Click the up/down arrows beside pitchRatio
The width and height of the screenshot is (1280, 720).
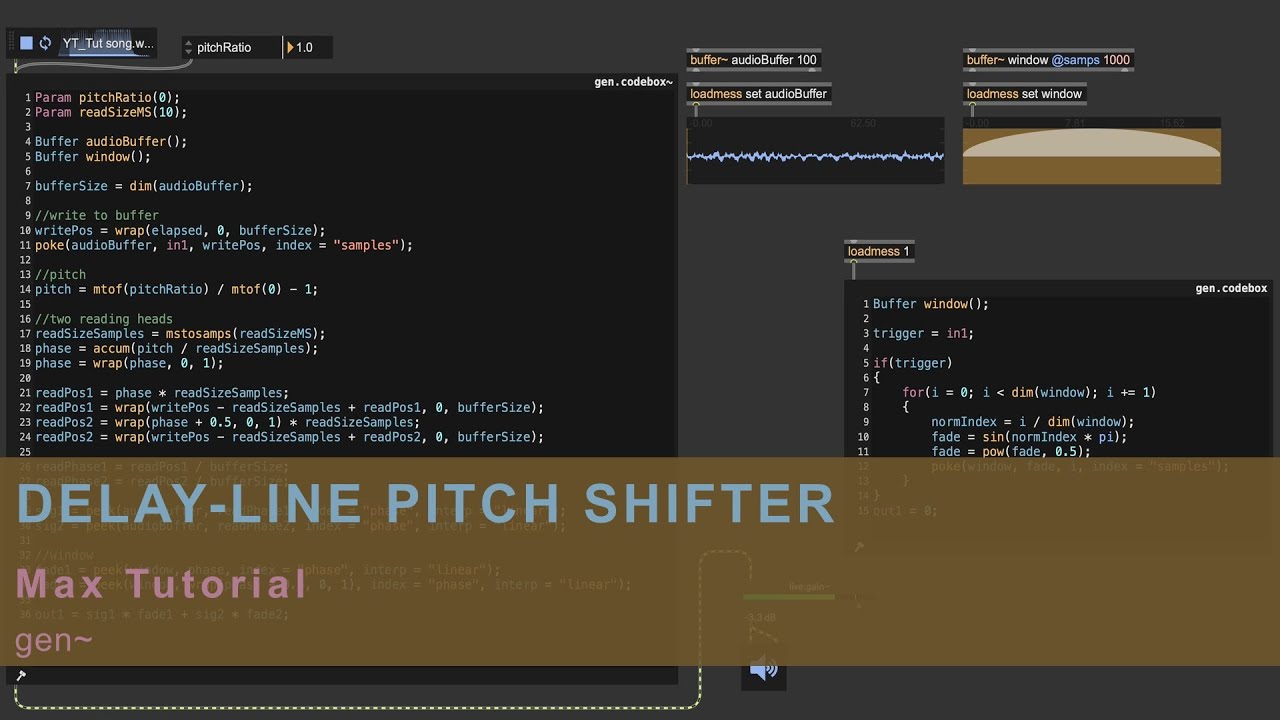[x=188, y=47]
